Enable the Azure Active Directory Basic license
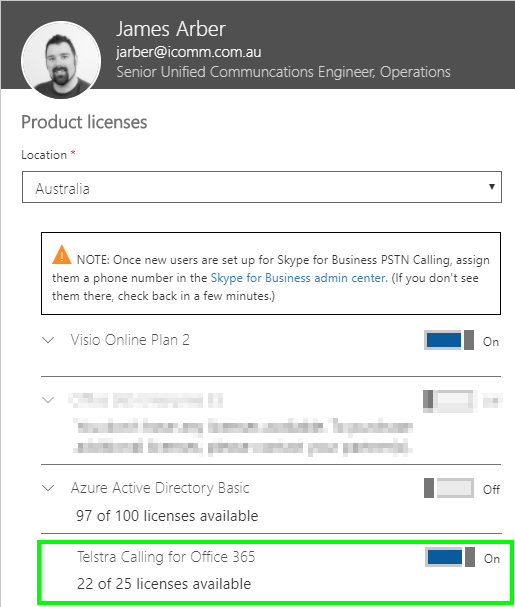Image resolution: width=515 pixels, height=607 pixels. pyautogui.click(x=449, y=488)
